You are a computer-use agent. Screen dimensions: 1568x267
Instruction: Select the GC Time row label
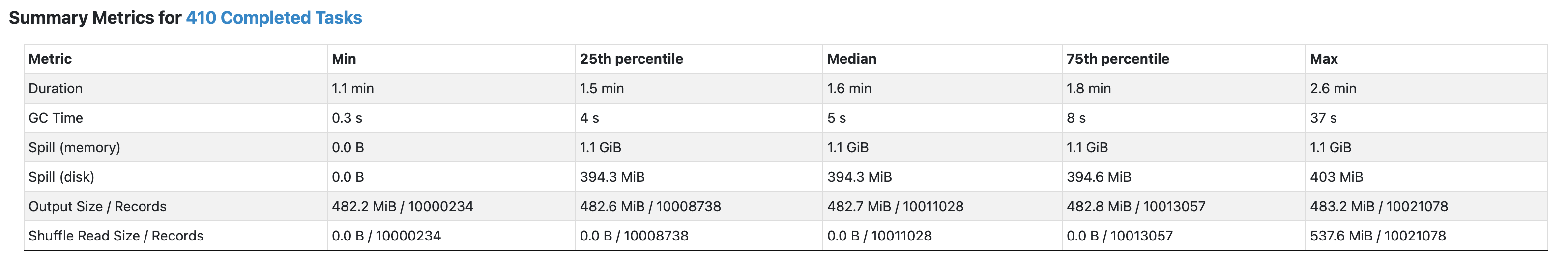pos(56,118)
